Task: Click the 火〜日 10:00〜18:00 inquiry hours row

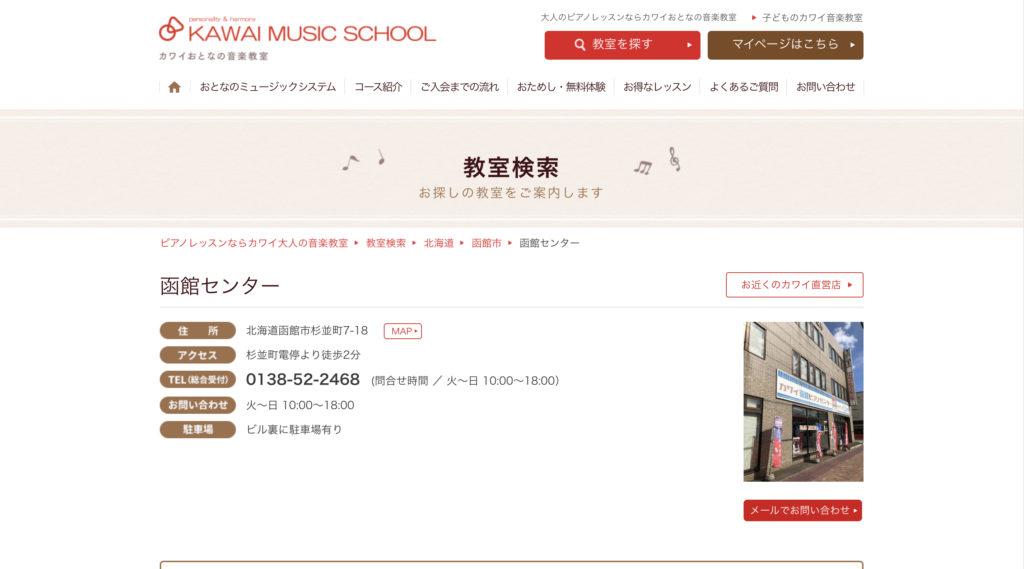Action: (x=300, y=405)
